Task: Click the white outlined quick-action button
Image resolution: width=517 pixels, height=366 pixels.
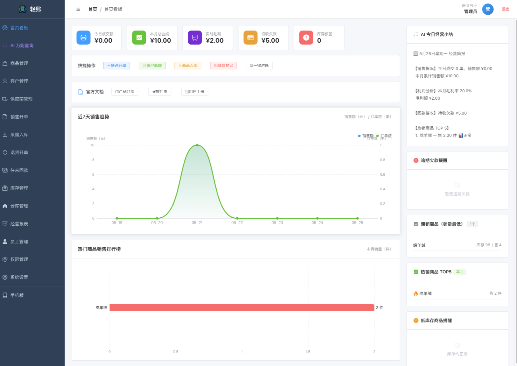Action: tap(259, 65)
